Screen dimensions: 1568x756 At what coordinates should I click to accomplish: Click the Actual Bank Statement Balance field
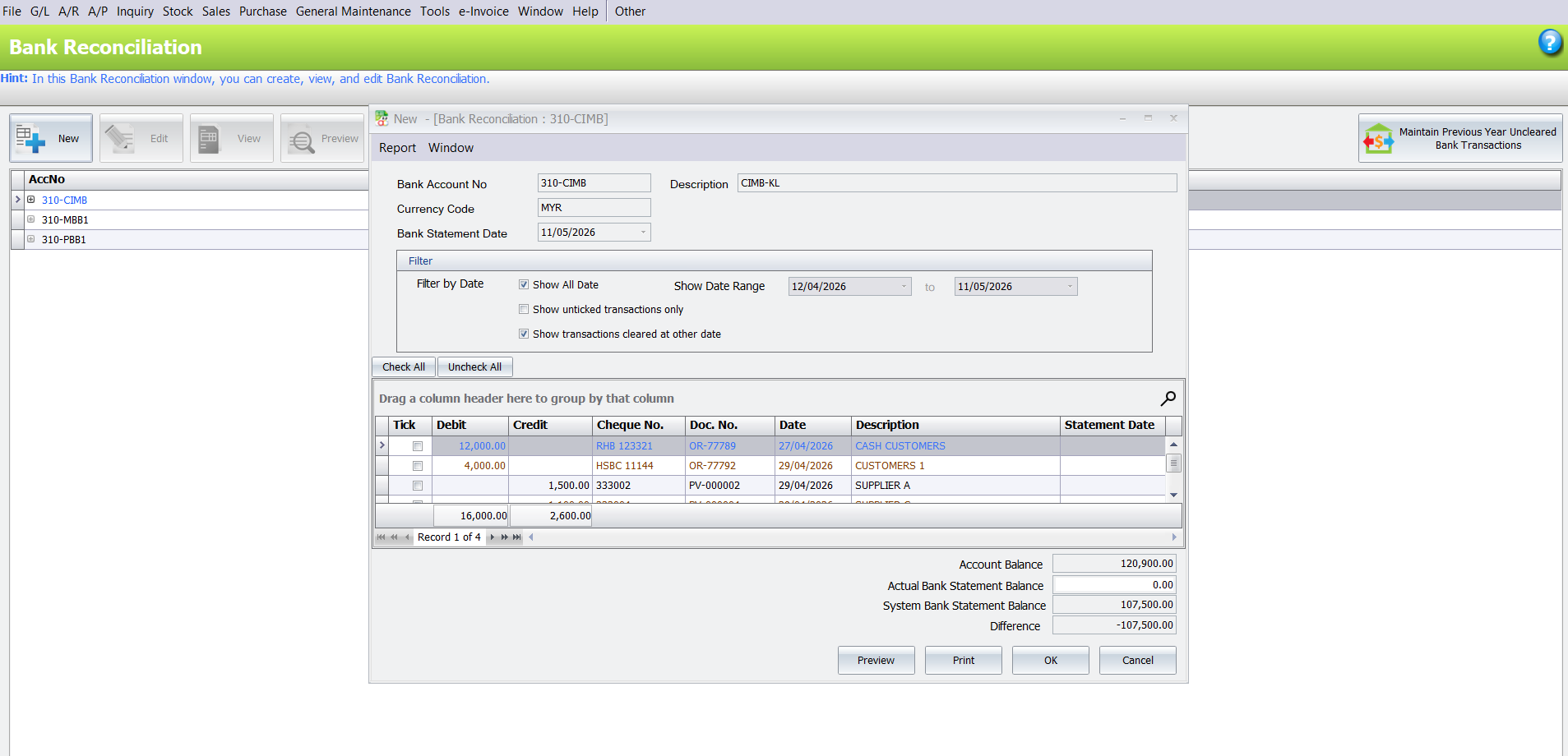(1114, 585)
